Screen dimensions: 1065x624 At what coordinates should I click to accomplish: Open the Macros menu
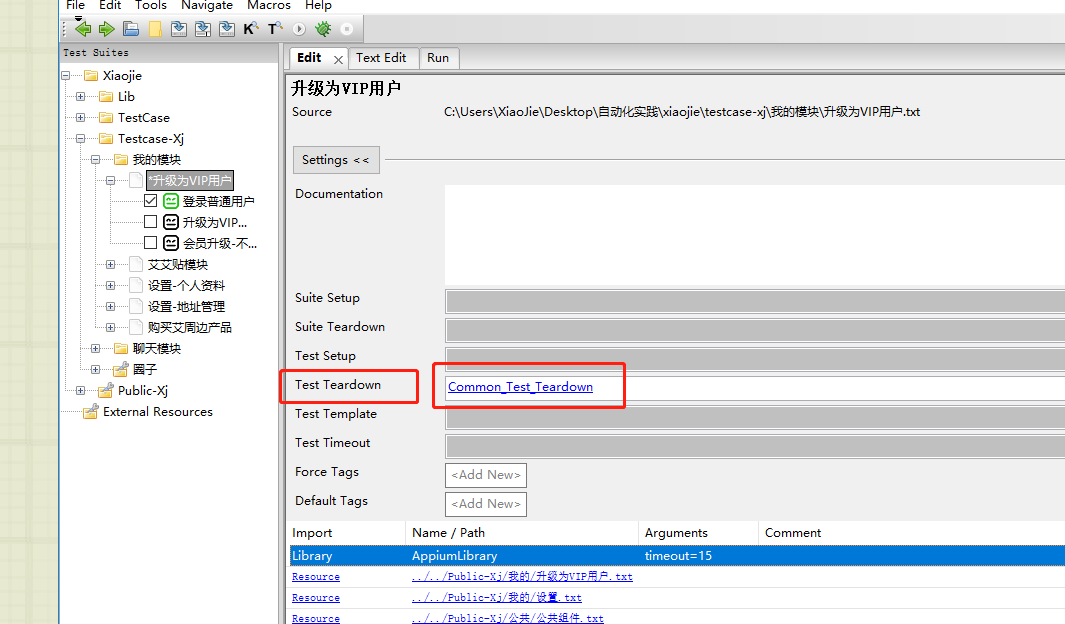[x=268, y=6]
